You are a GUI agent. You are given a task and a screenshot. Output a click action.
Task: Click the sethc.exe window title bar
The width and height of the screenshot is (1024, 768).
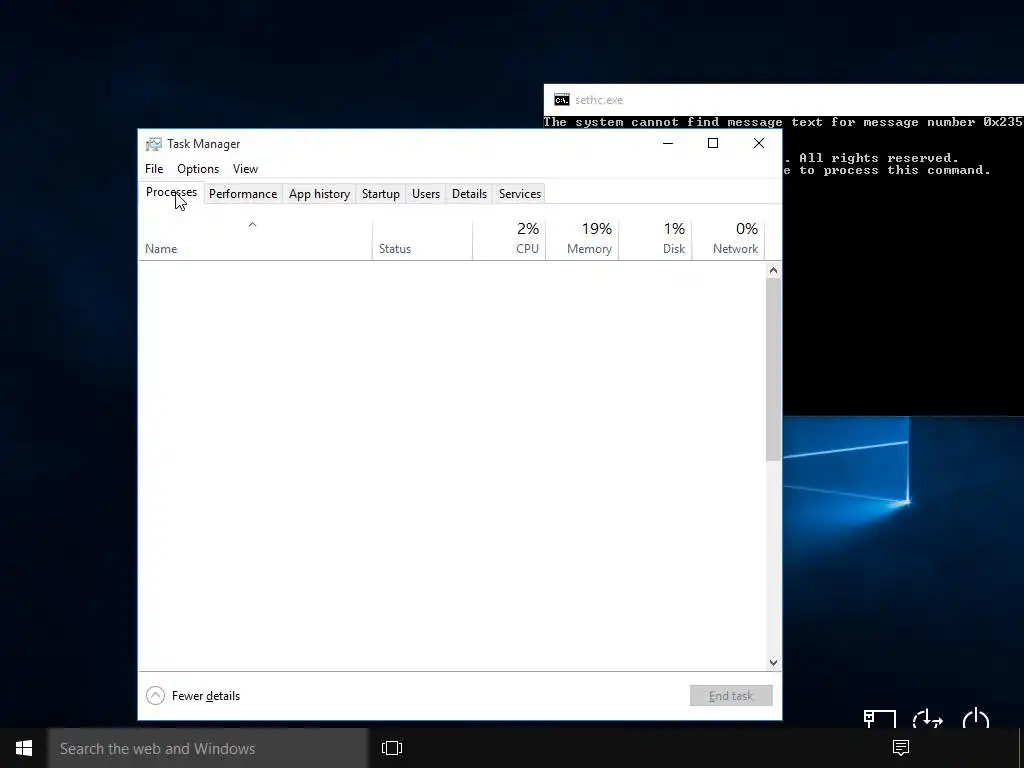pyautogui.click(x=784, y=100)
